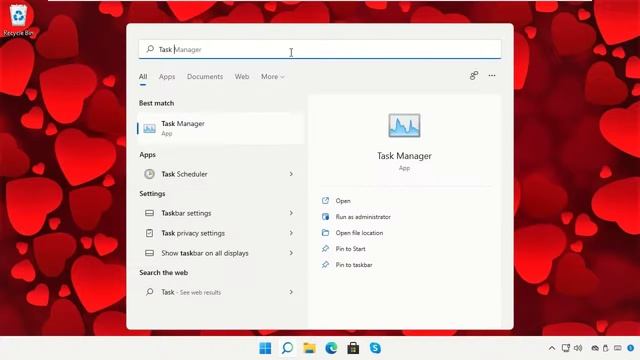
Task: Click the volume speaker tray icon
Action: (x=578, y=348)
